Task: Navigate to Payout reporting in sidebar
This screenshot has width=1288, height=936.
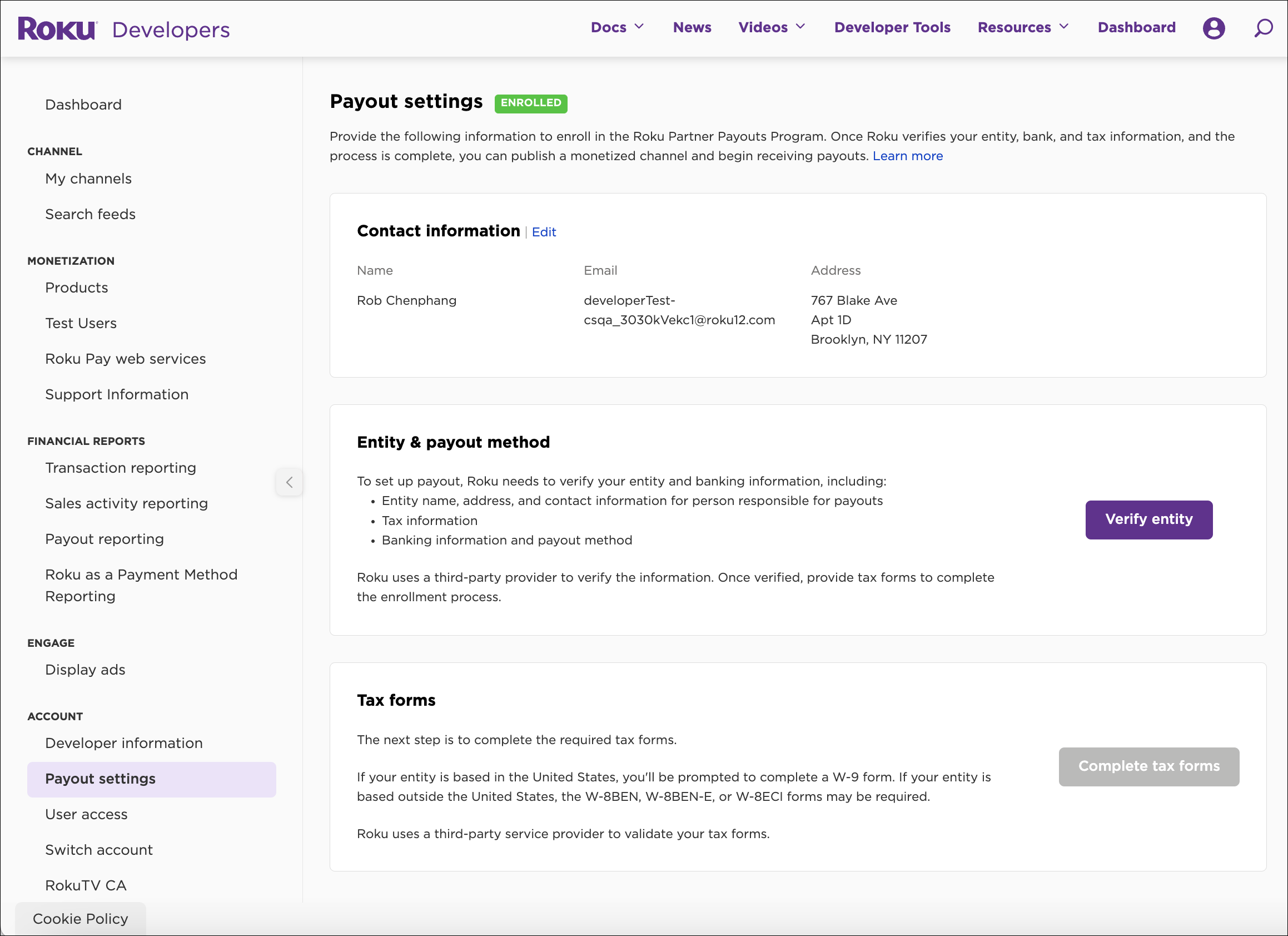Action: 105,539
